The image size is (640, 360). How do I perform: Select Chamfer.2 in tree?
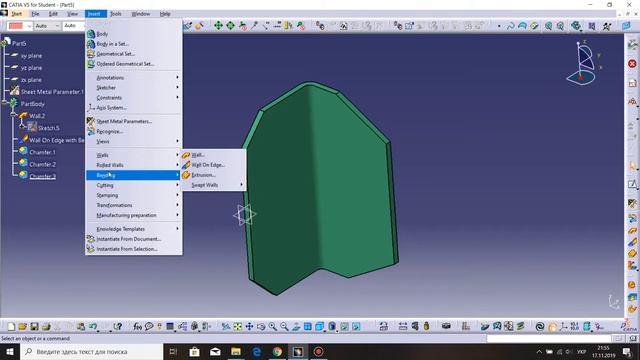point(42,164)
